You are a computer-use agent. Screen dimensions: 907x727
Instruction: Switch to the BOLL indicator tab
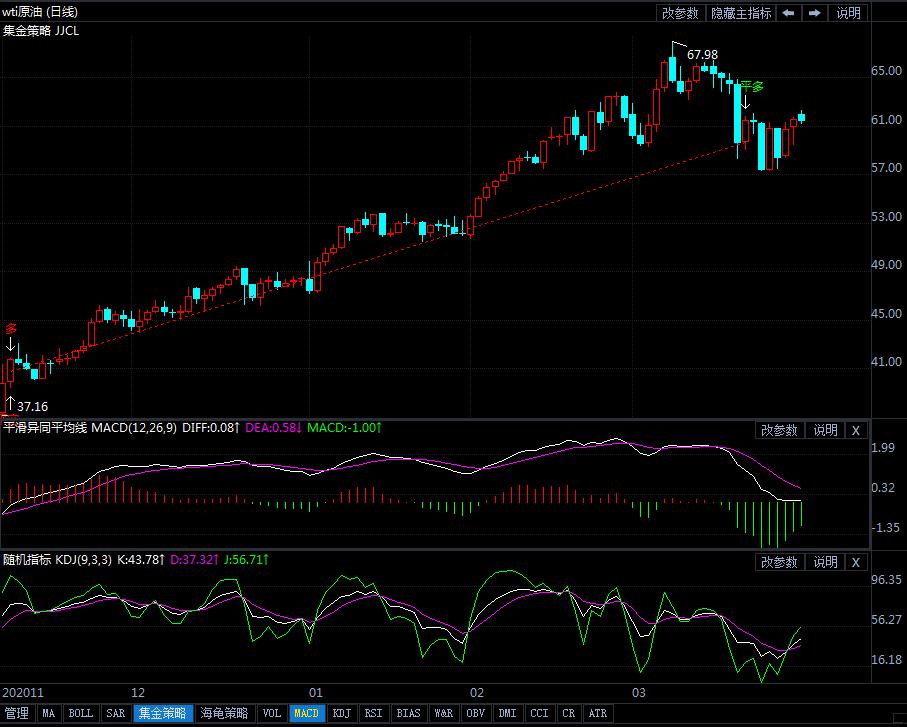[81, 714]
